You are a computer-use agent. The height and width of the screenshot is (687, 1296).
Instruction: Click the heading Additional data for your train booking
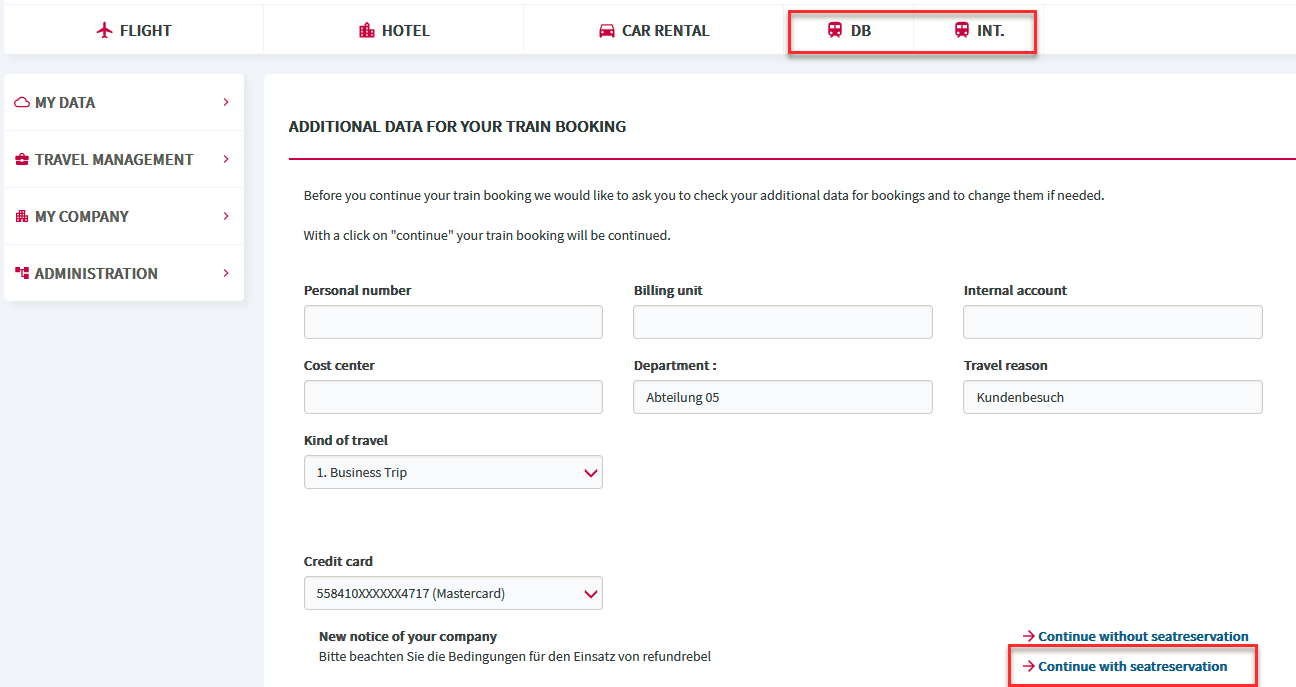[457, 127]
